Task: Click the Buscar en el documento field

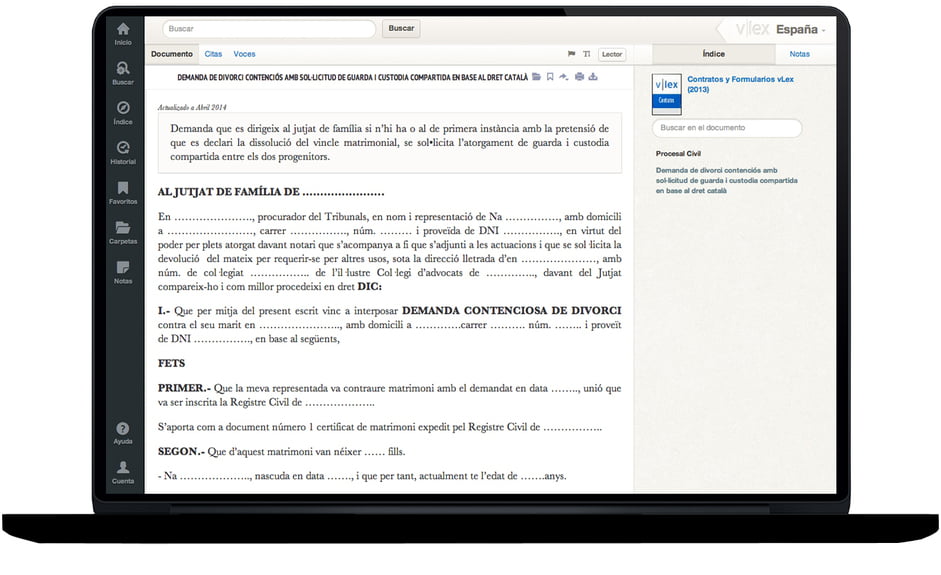Action: [727, 128]
